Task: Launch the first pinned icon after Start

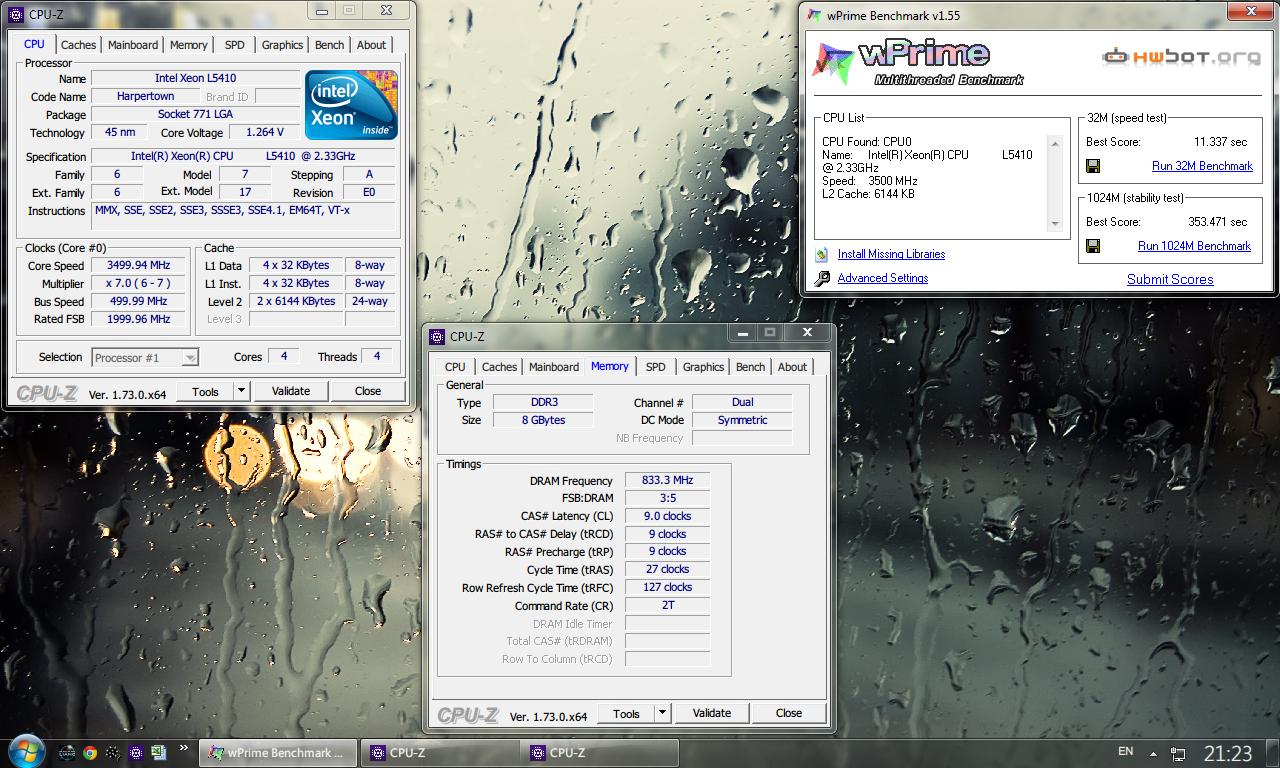Action: click(x=68, y=753)
